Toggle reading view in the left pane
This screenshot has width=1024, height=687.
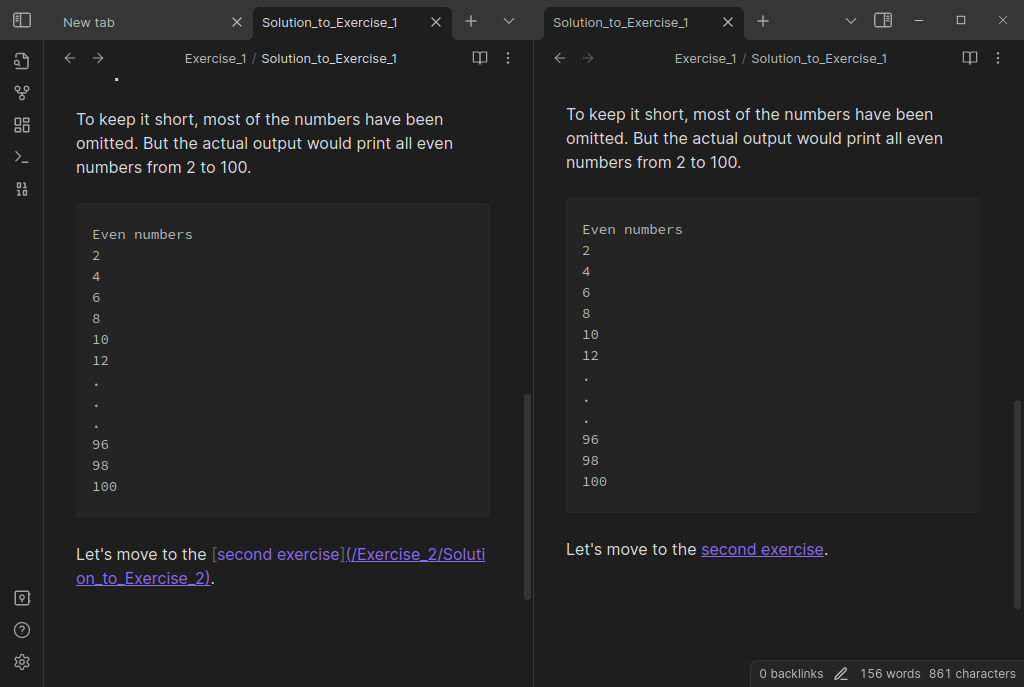click(x=479, y=58)
